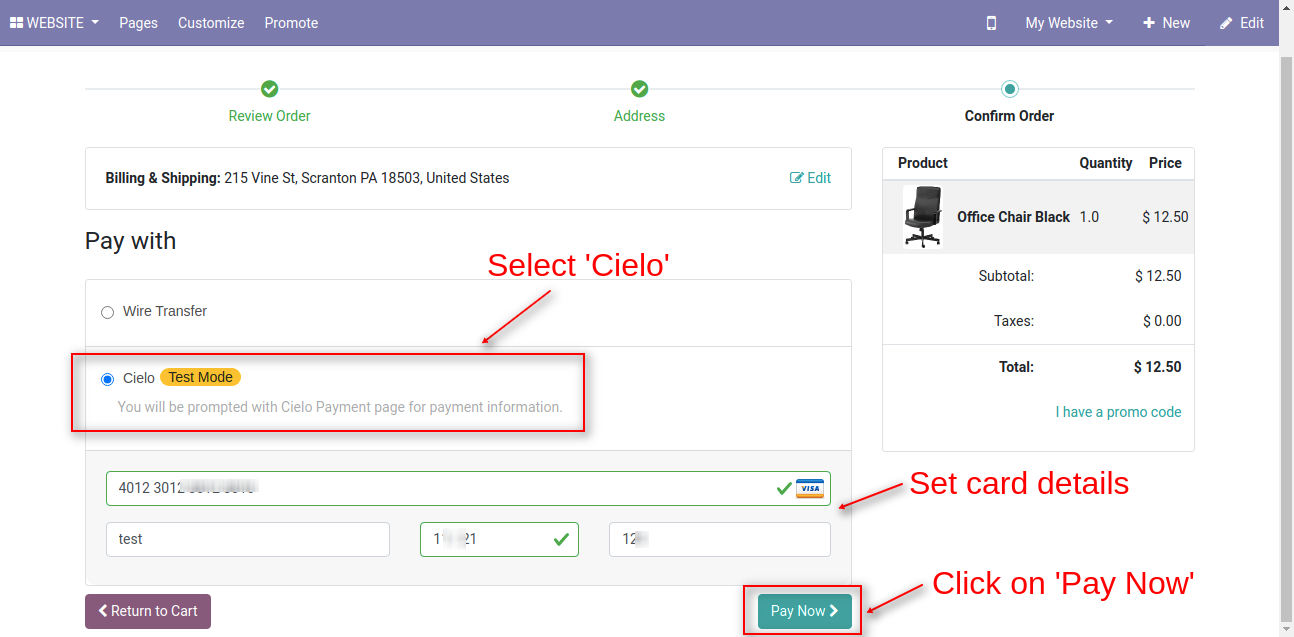Click the Confirm Order step circle
1294x637 pixels.
(x=1010, y=89)
